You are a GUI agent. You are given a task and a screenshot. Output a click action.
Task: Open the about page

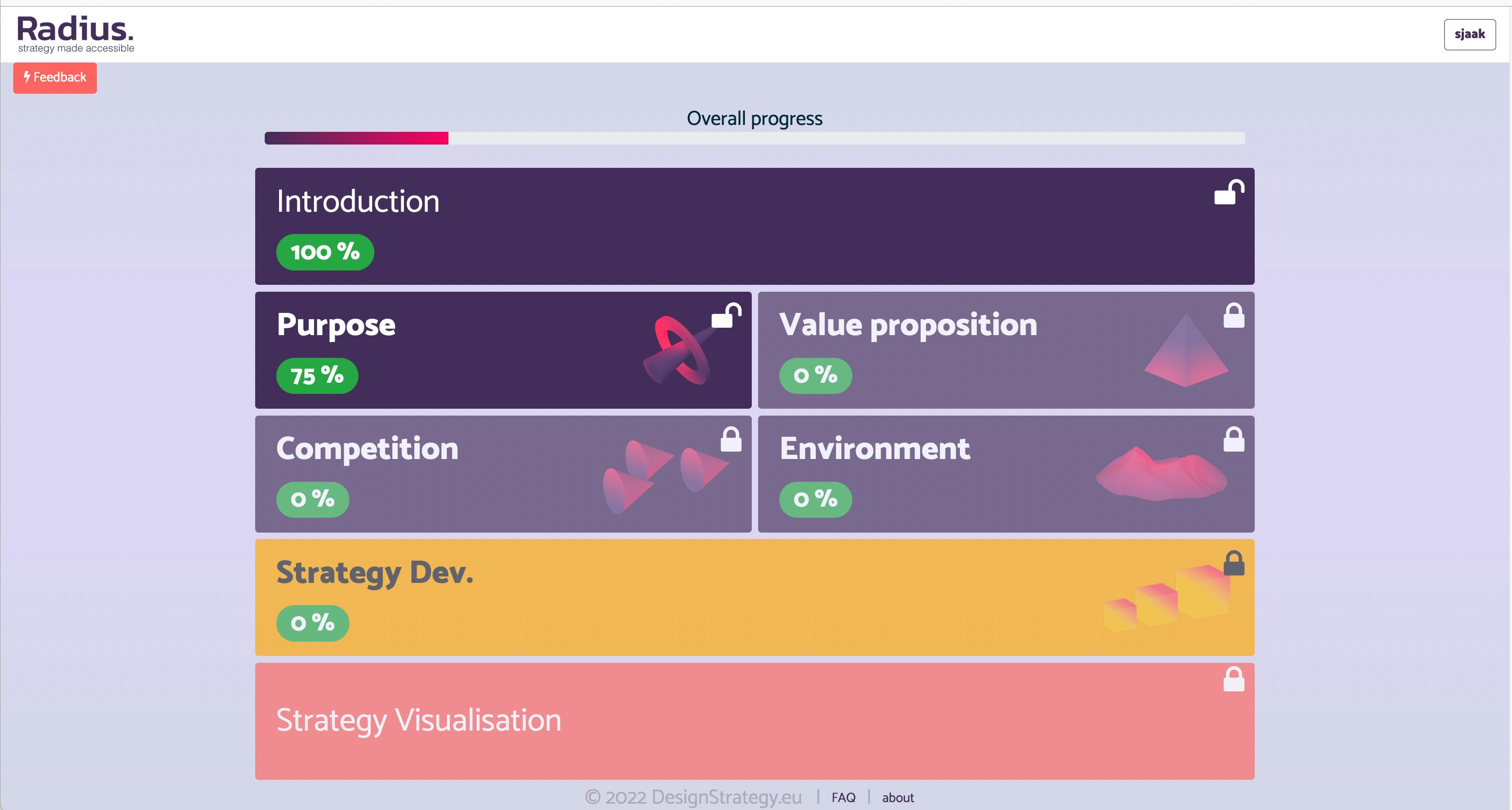[x=897, y=797]
